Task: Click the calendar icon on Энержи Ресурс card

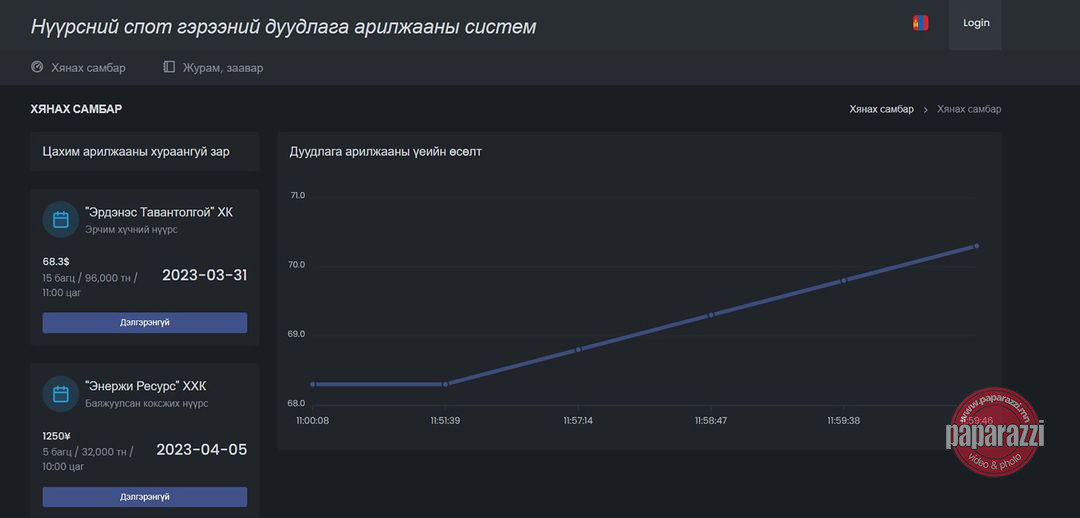Action: (61, 394)
